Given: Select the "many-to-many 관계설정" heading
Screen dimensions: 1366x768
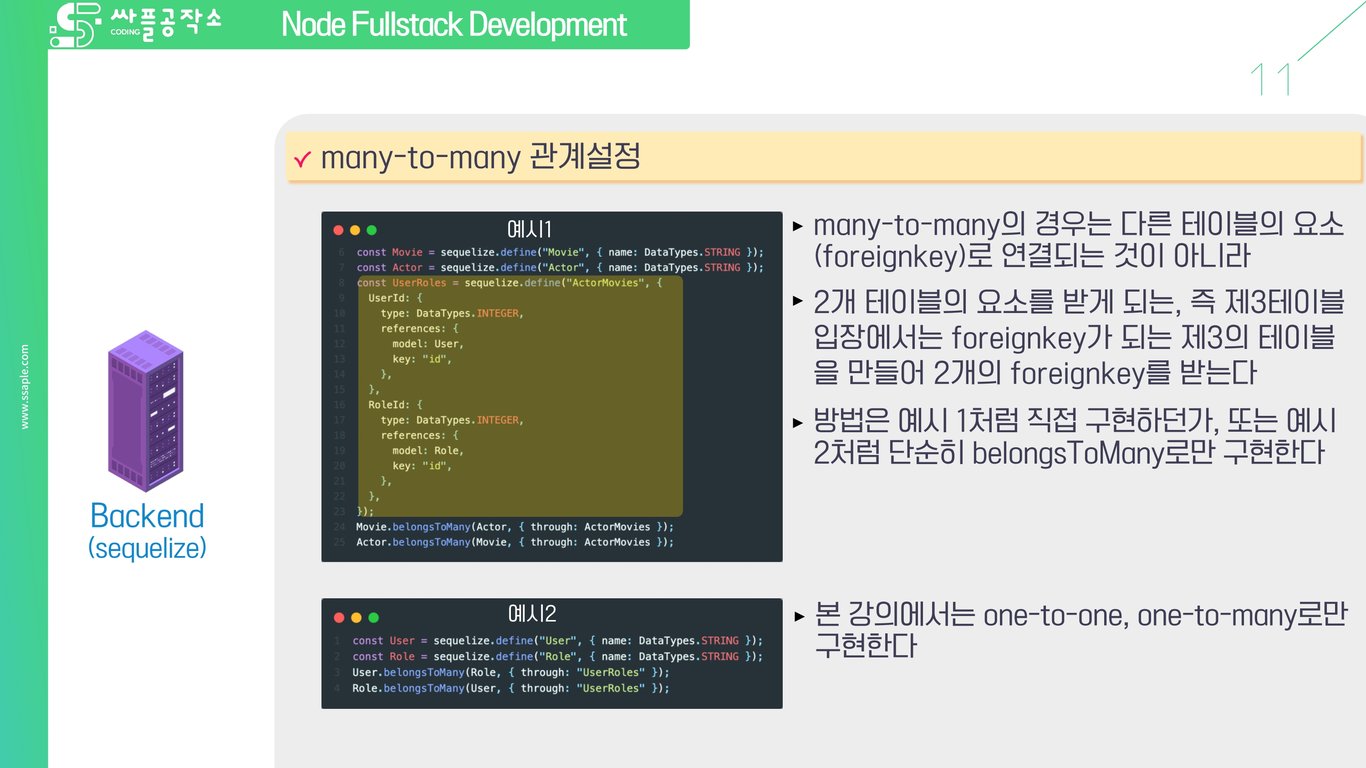Looking at the screenshot, I should tap(480, 157).
